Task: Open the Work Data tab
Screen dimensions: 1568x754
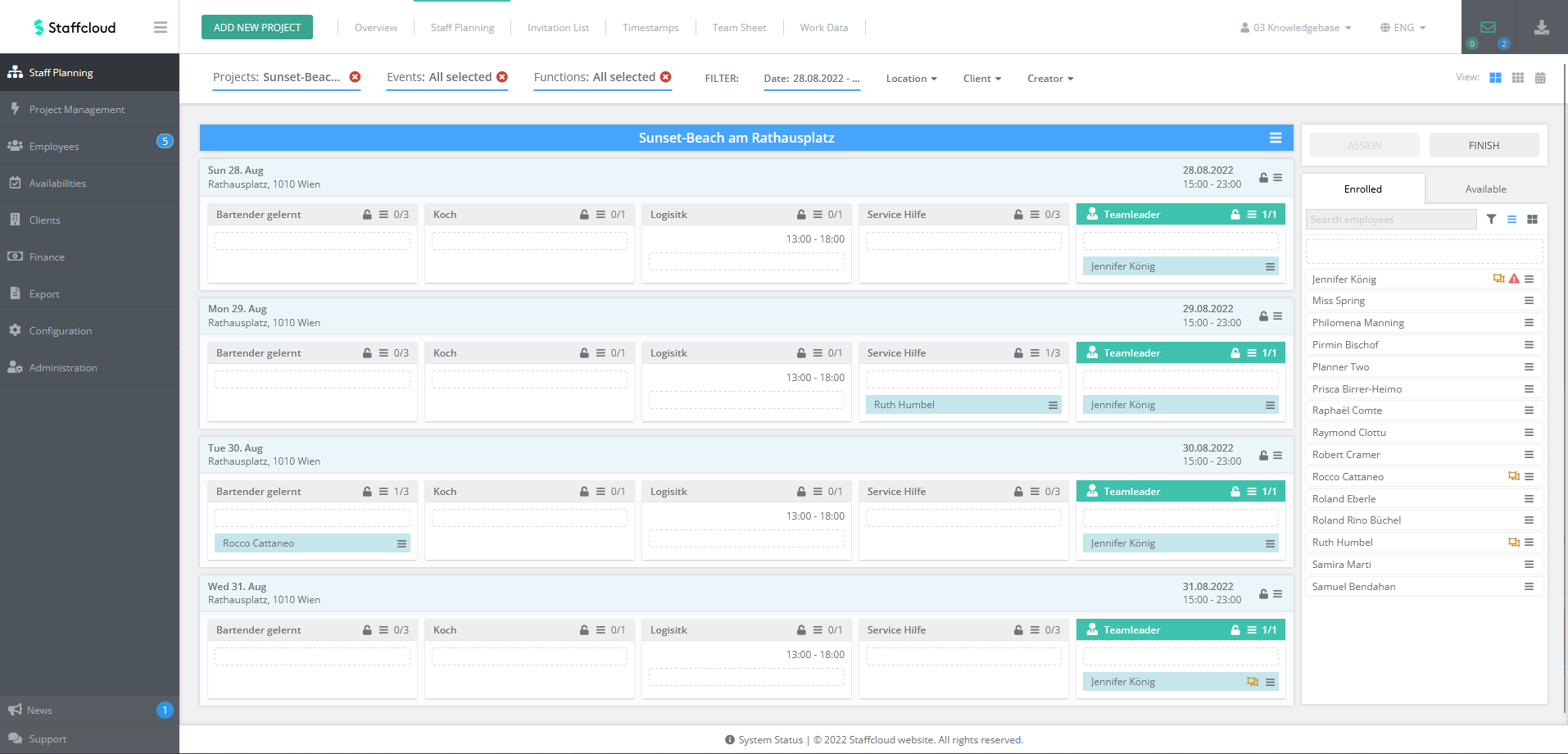Action: (x=824, y=27)
